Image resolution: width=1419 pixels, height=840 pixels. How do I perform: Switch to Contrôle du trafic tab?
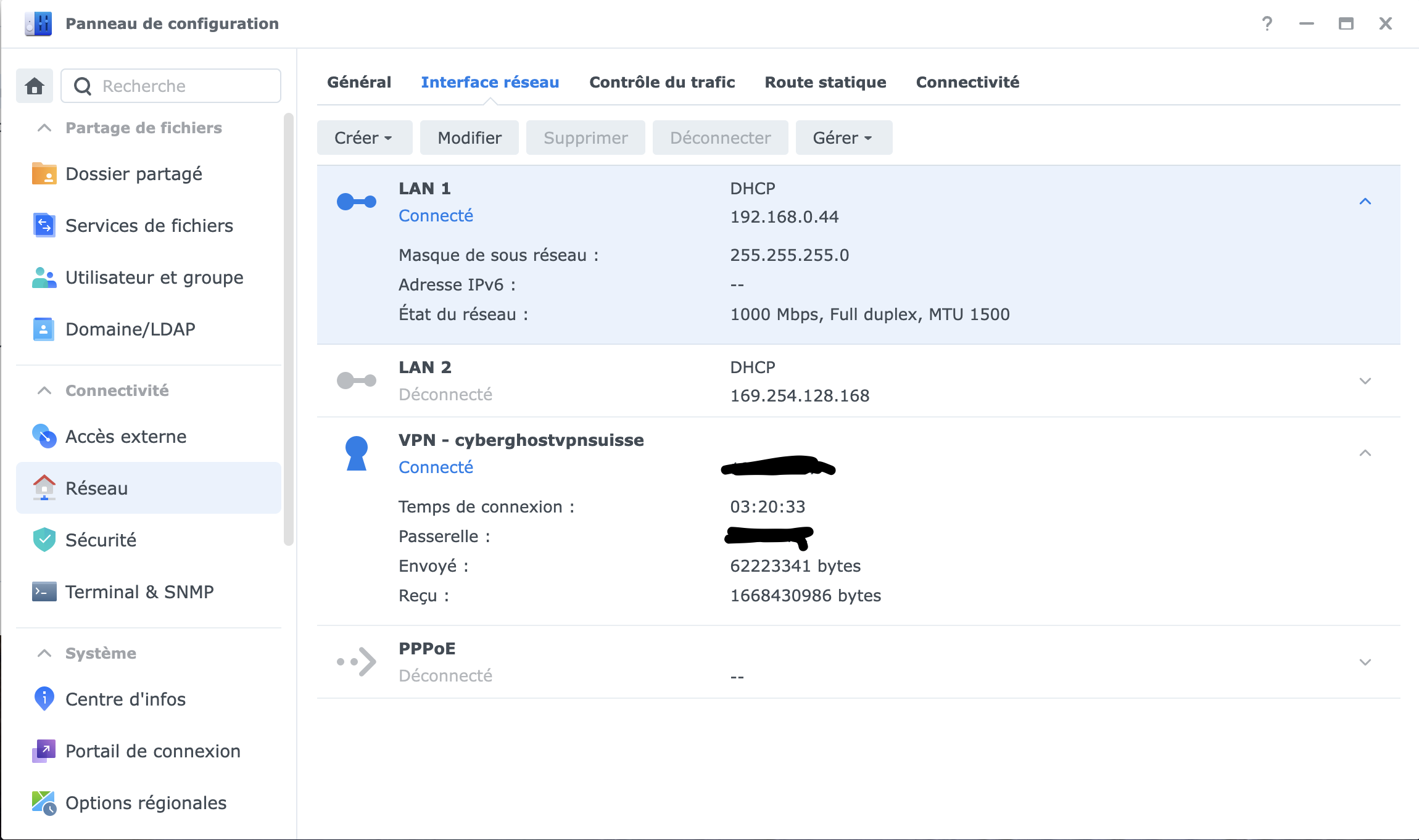[x=661, y=82]
